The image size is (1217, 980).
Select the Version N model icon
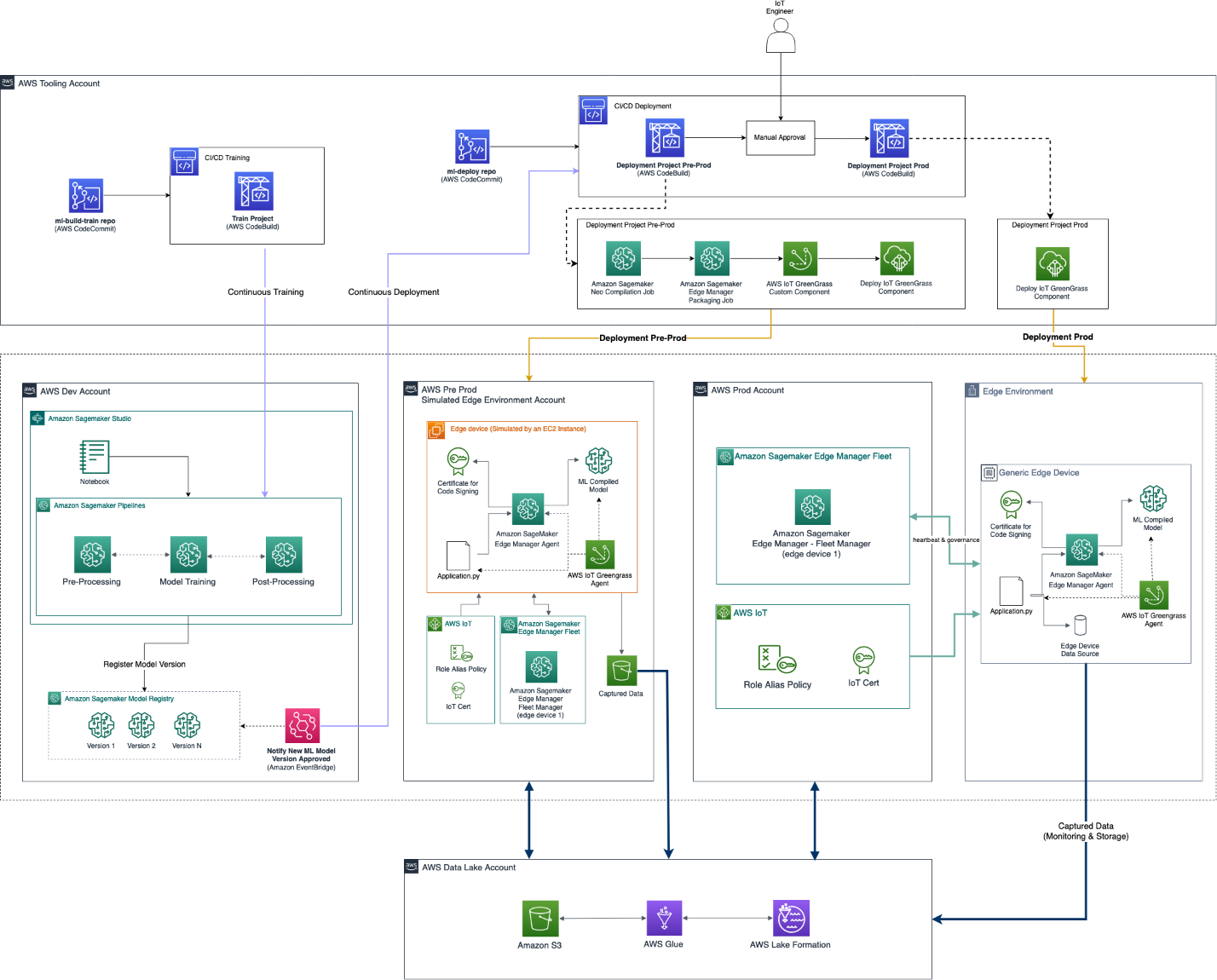pyautogui.click(x=187, y=725)
